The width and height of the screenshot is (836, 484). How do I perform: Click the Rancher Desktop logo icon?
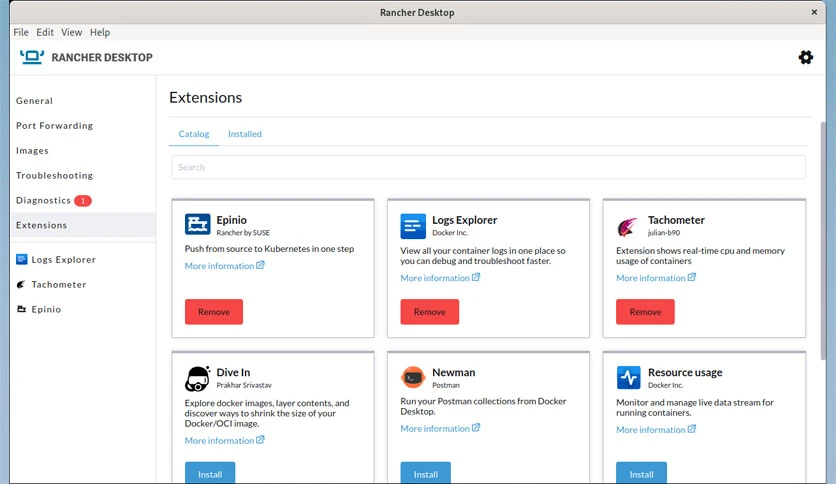32,57
